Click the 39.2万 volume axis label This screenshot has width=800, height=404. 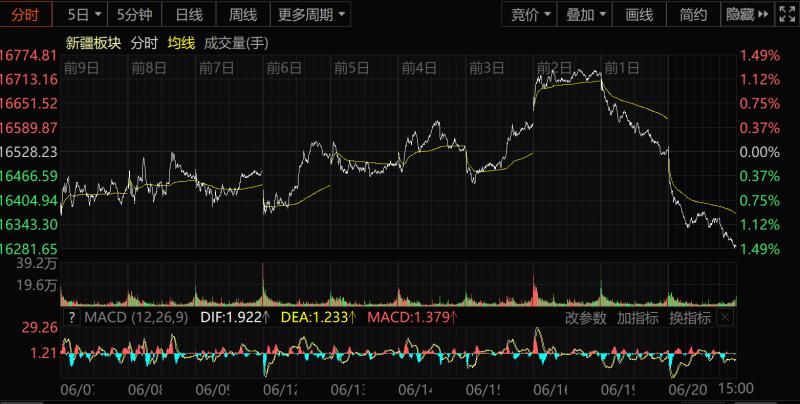(x=37, y=264)
